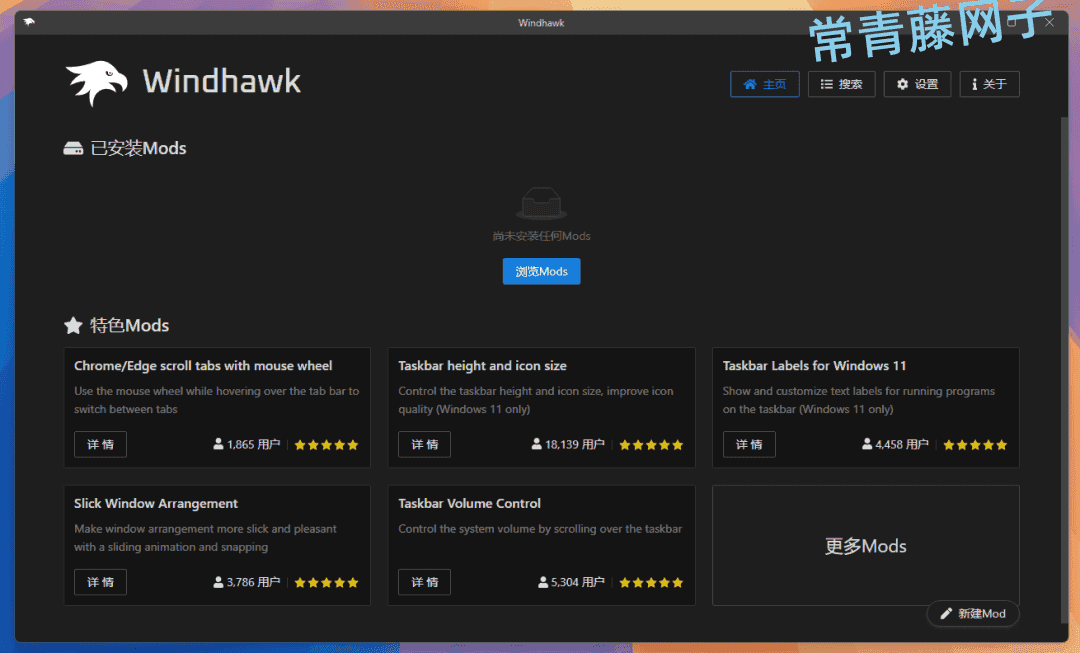Open the 搜索 (Explore) tab
1080x653 pixels.
pos(841,84)
